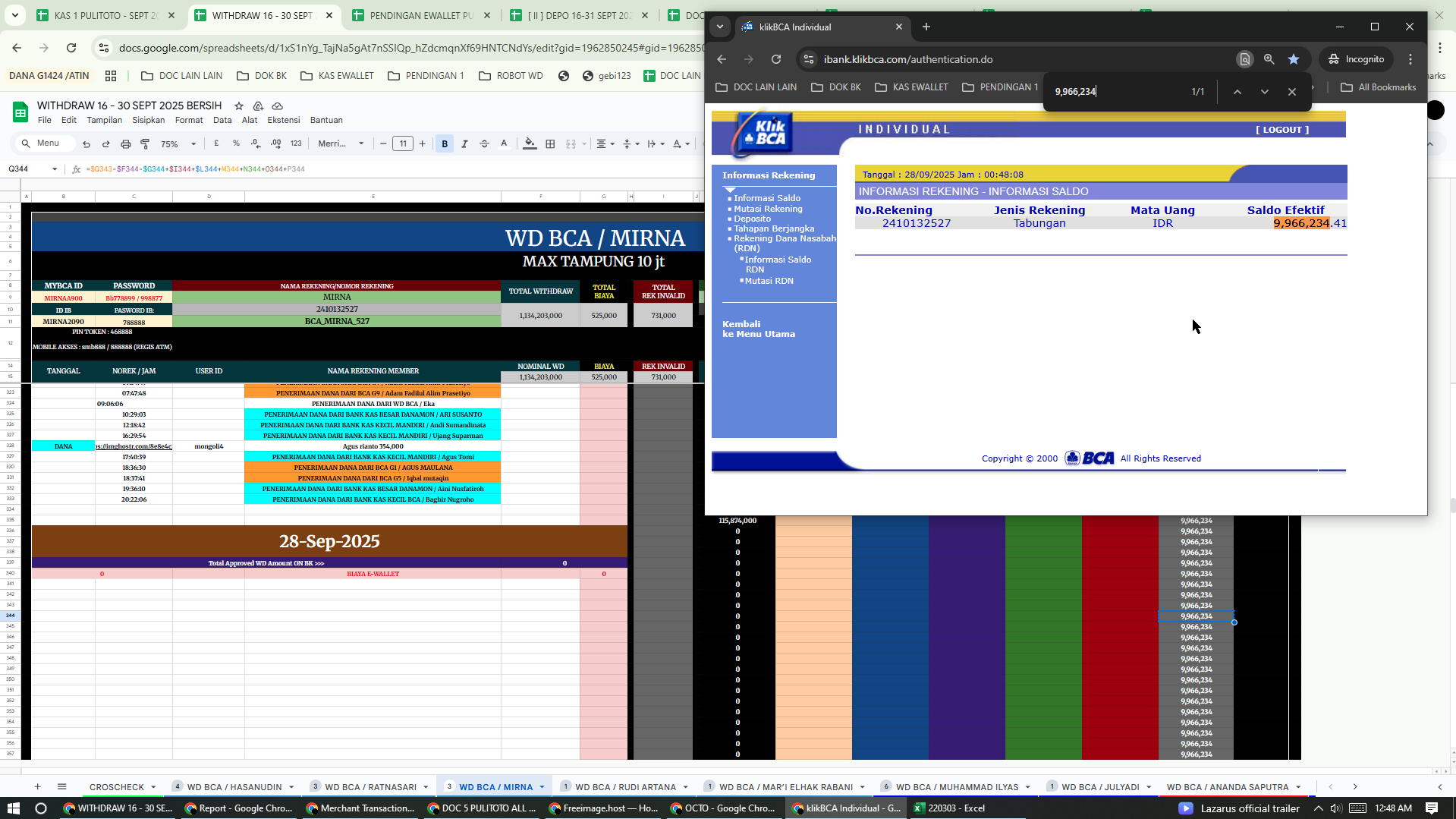
Task: Toggle strikethrough formatting
Action: (x=484, y=143)
